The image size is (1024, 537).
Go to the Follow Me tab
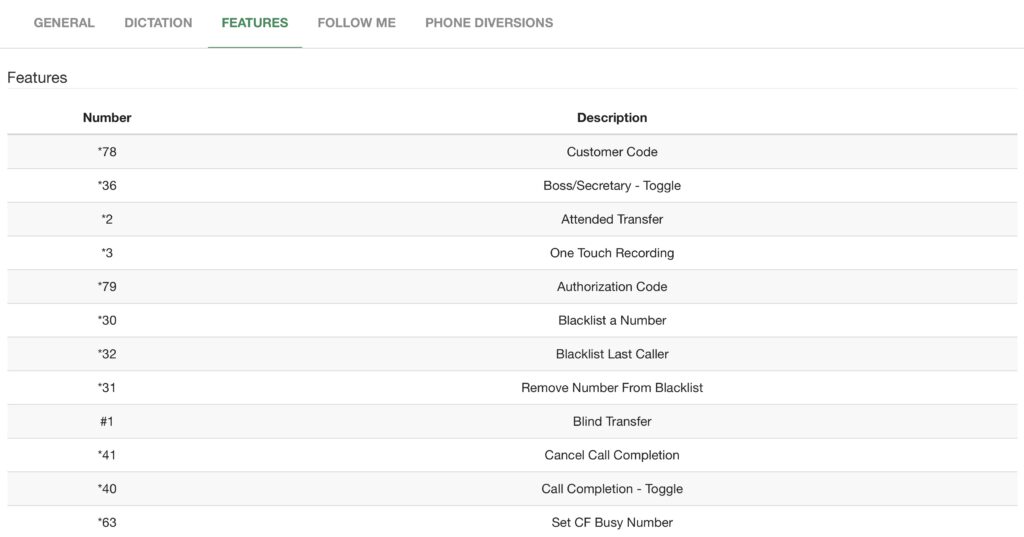click(x=356, y=23)
